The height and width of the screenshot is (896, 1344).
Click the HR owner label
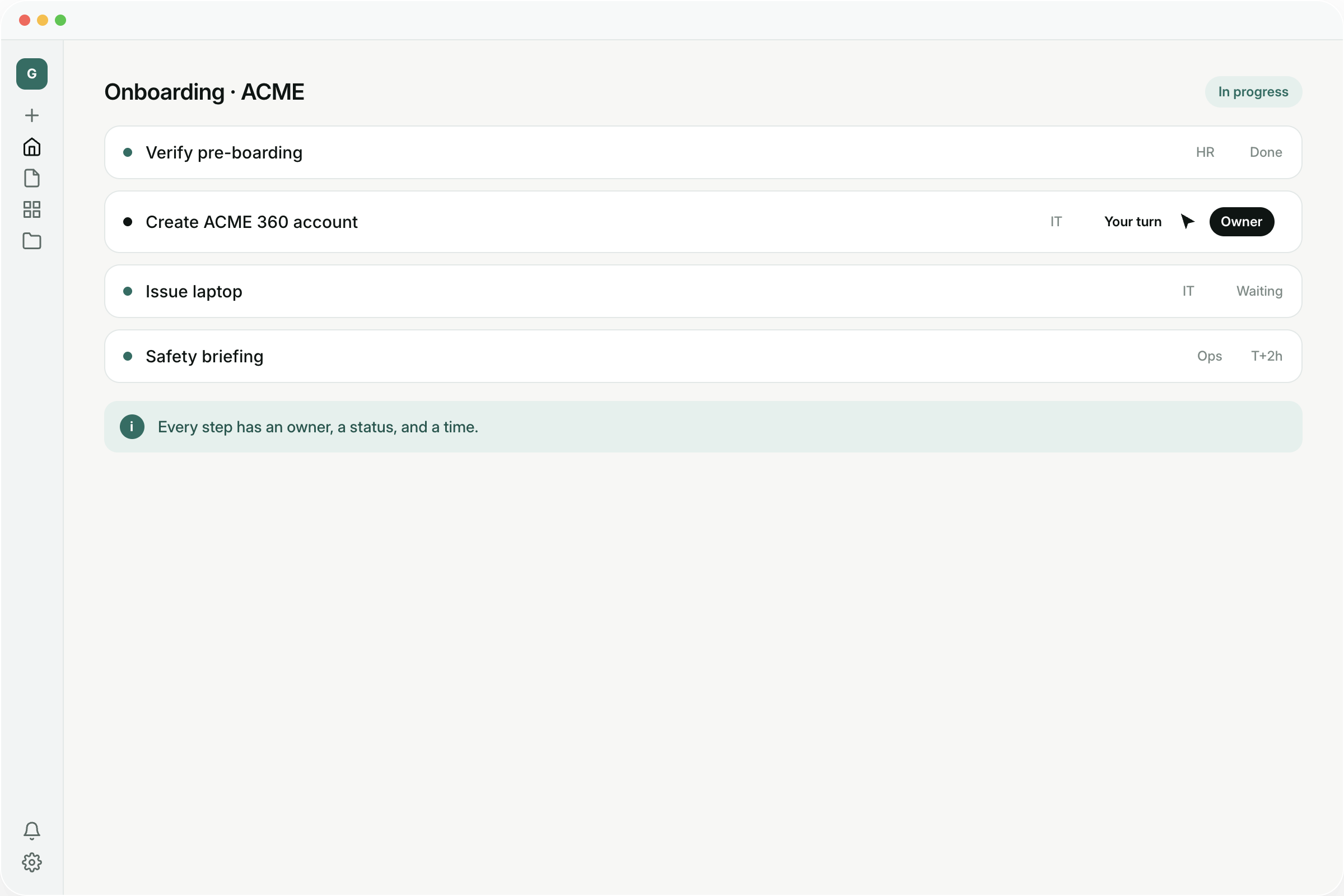tap(1205, 152)
